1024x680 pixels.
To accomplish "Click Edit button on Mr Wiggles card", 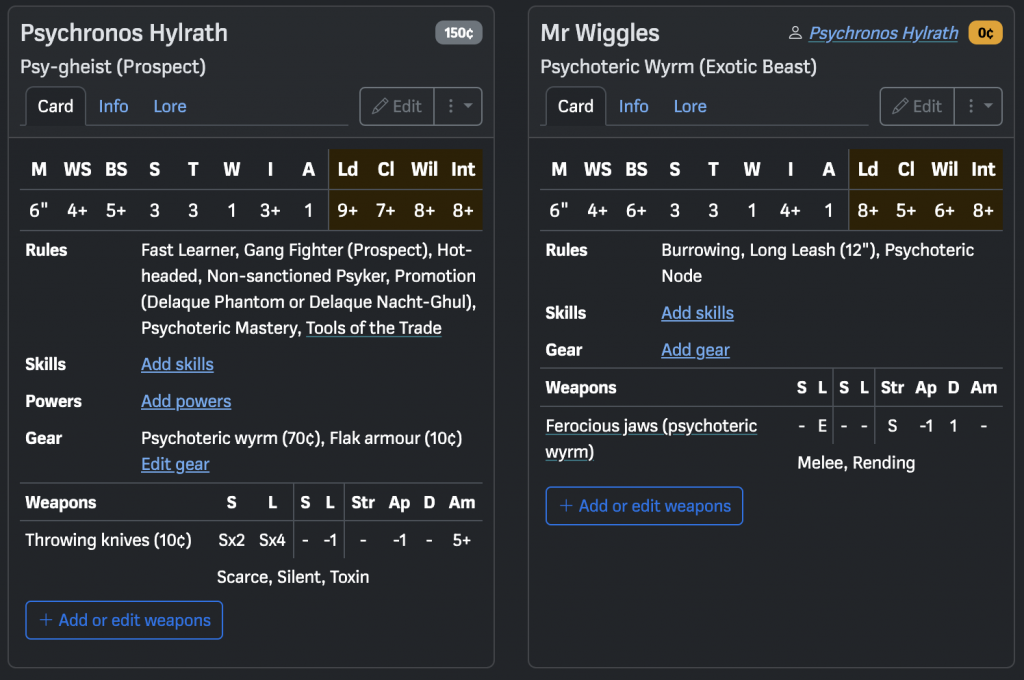I will click(x=917, y=106).
